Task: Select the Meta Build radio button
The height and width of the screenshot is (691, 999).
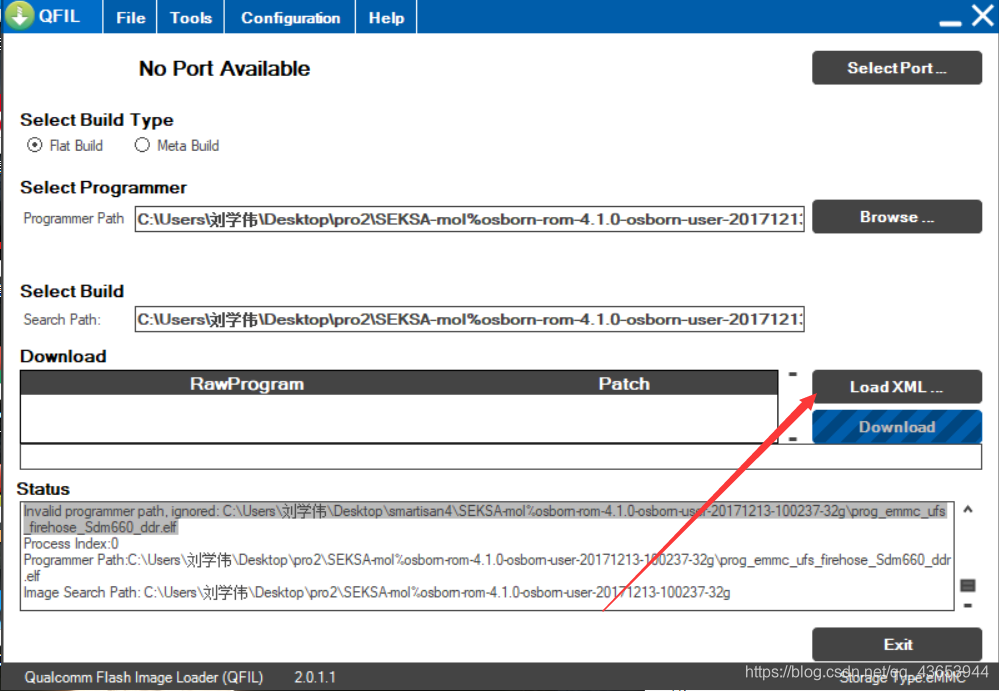Action: coord(142,145)
